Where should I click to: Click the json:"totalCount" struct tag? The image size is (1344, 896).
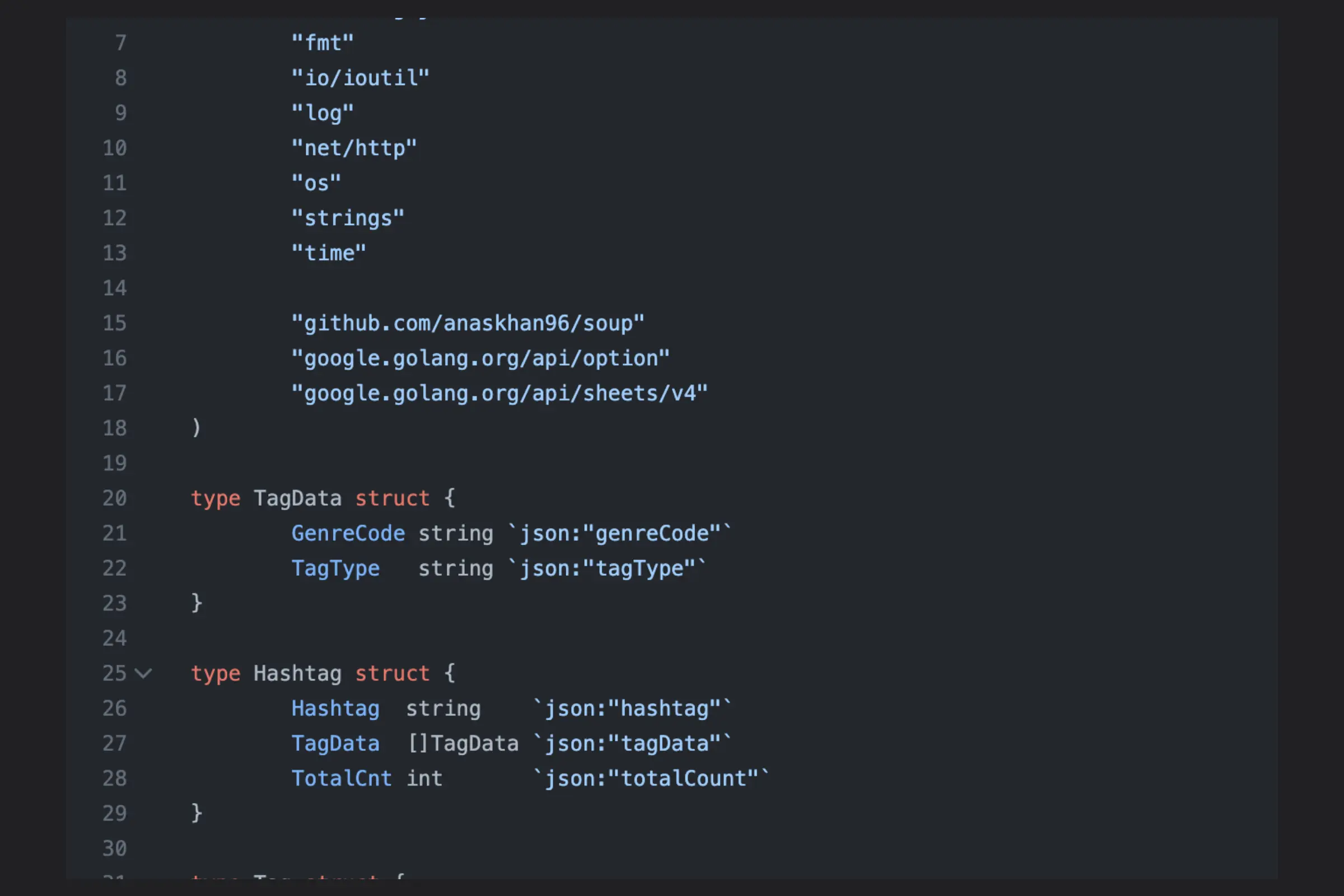[x=651, y=778]
